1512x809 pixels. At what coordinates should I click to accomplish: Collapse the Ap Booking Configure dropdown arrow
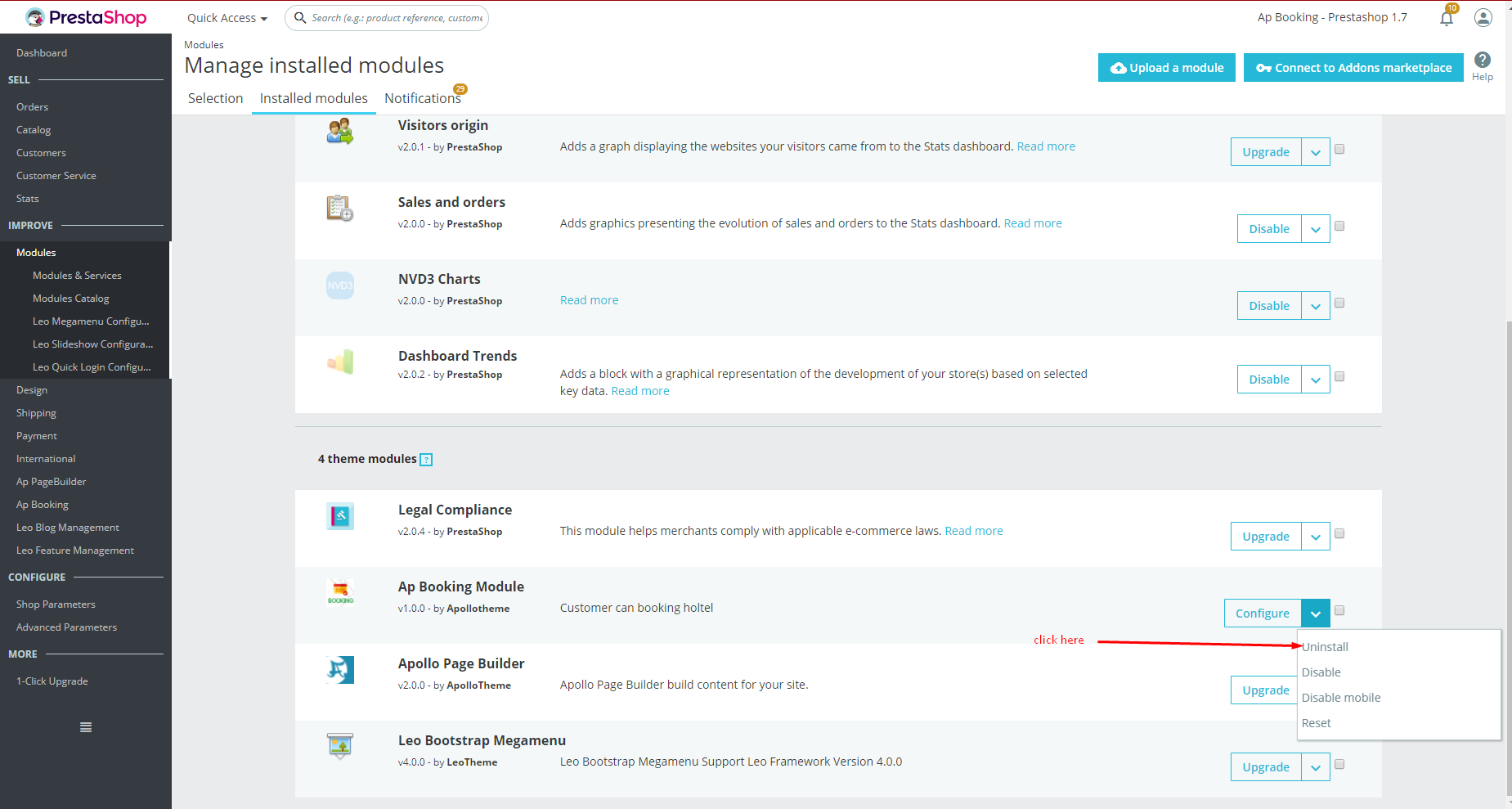tap(1316, 613)
